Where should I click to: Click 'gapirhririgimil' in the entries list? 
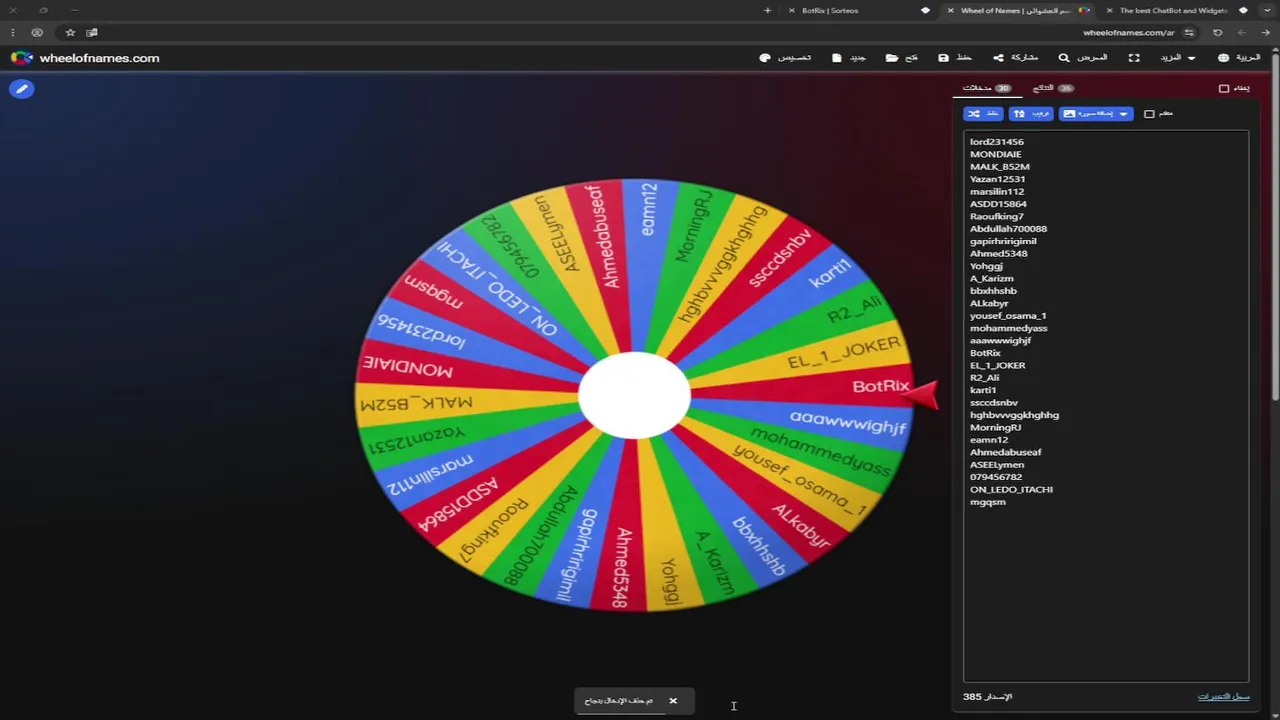(1003, 241)
